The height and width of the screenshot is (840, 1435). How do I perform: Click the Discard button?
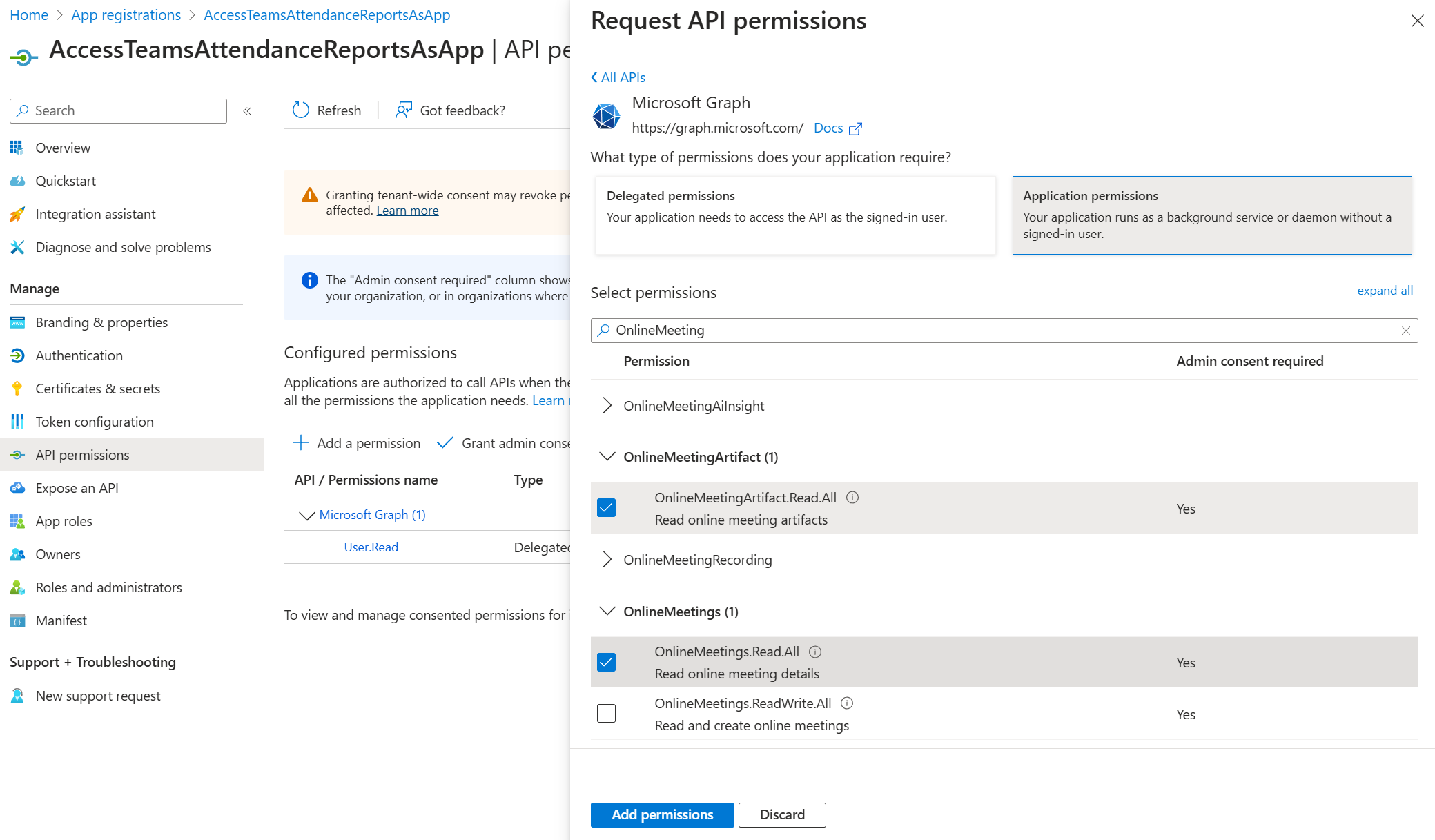click(x=782, y=815)
